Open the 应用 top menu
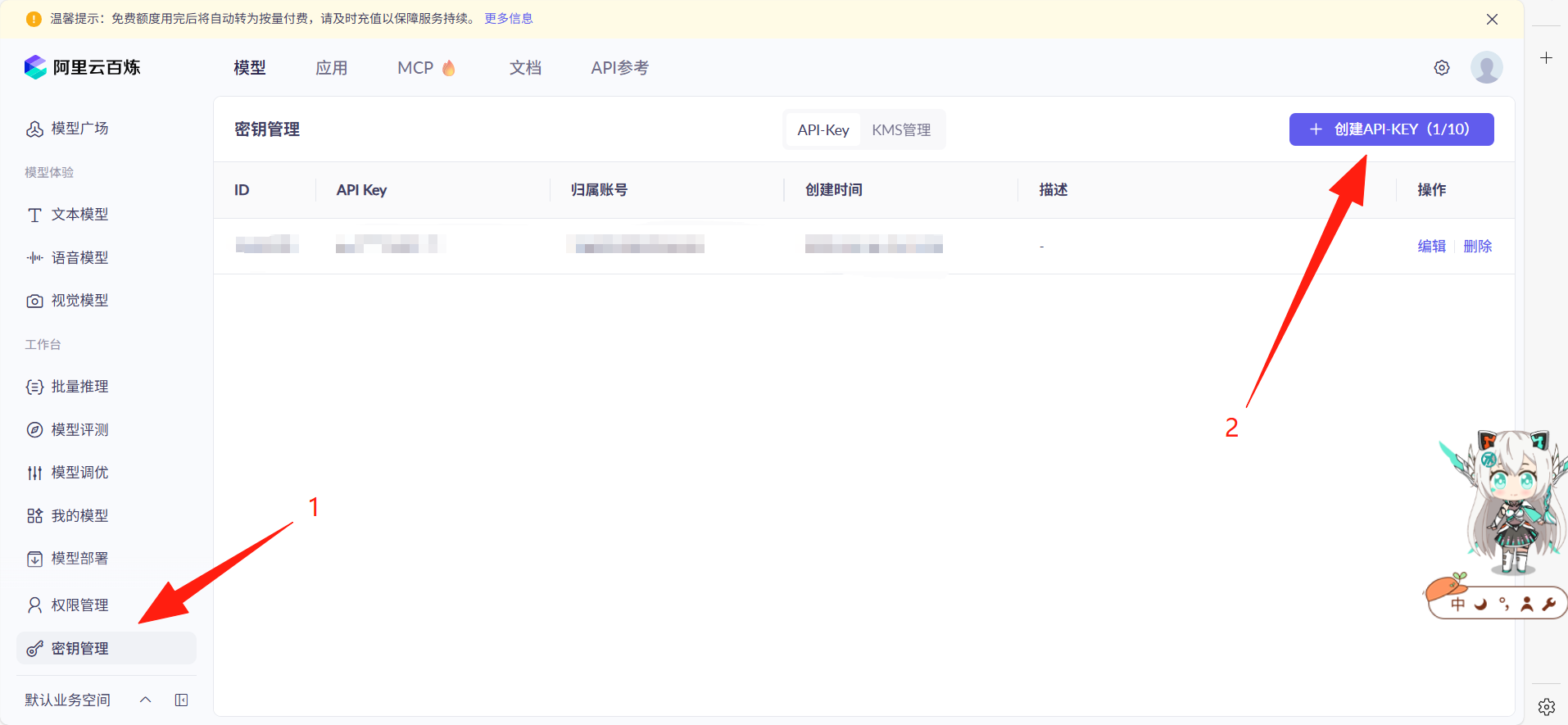The height and width of the screenshot is (725, 1568). tap(332, 68)
